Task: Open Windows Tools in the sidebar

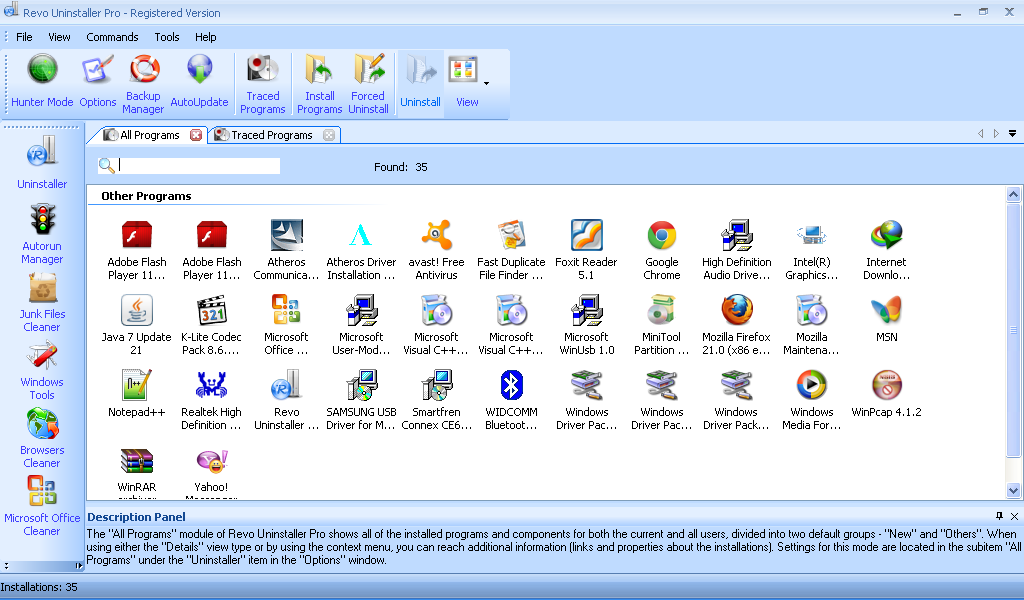Action: [42, 370]
